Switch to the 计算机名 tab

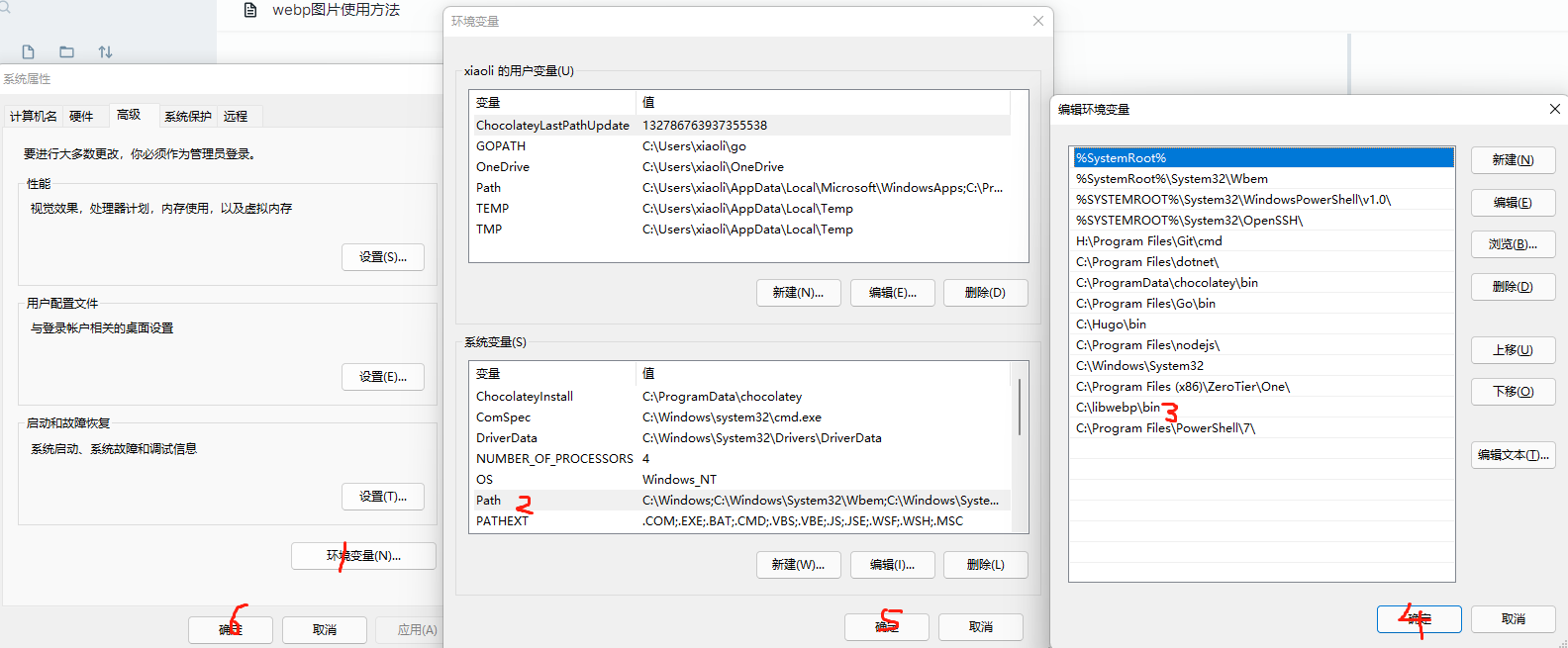tap(33, 117)
